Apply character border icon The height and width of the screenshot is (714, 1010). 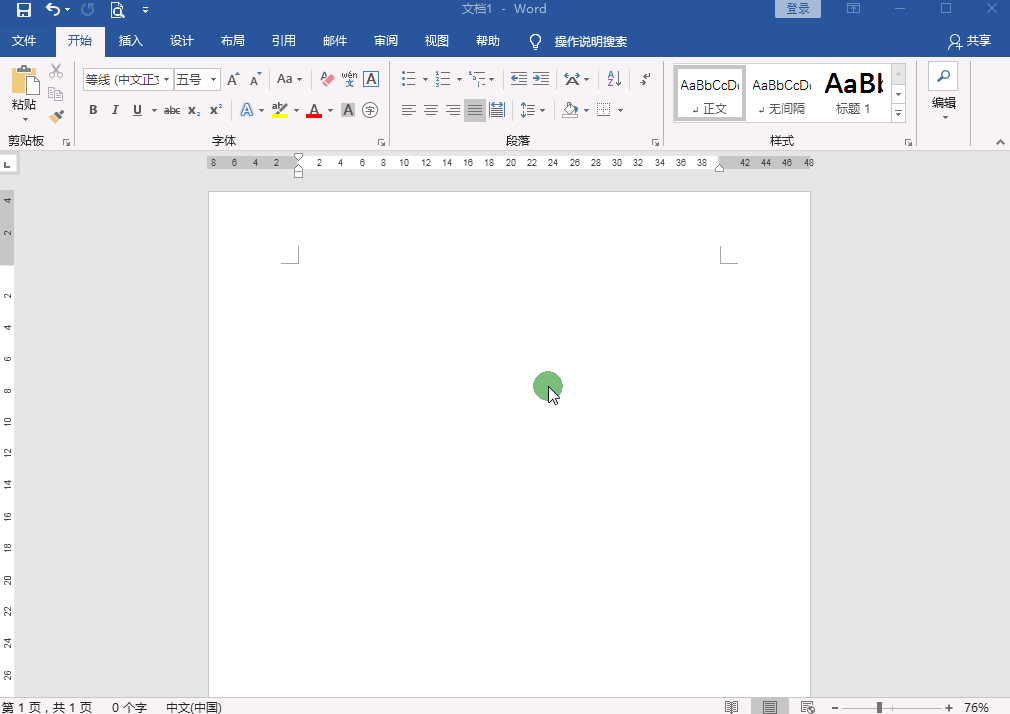tap(371, 79)
